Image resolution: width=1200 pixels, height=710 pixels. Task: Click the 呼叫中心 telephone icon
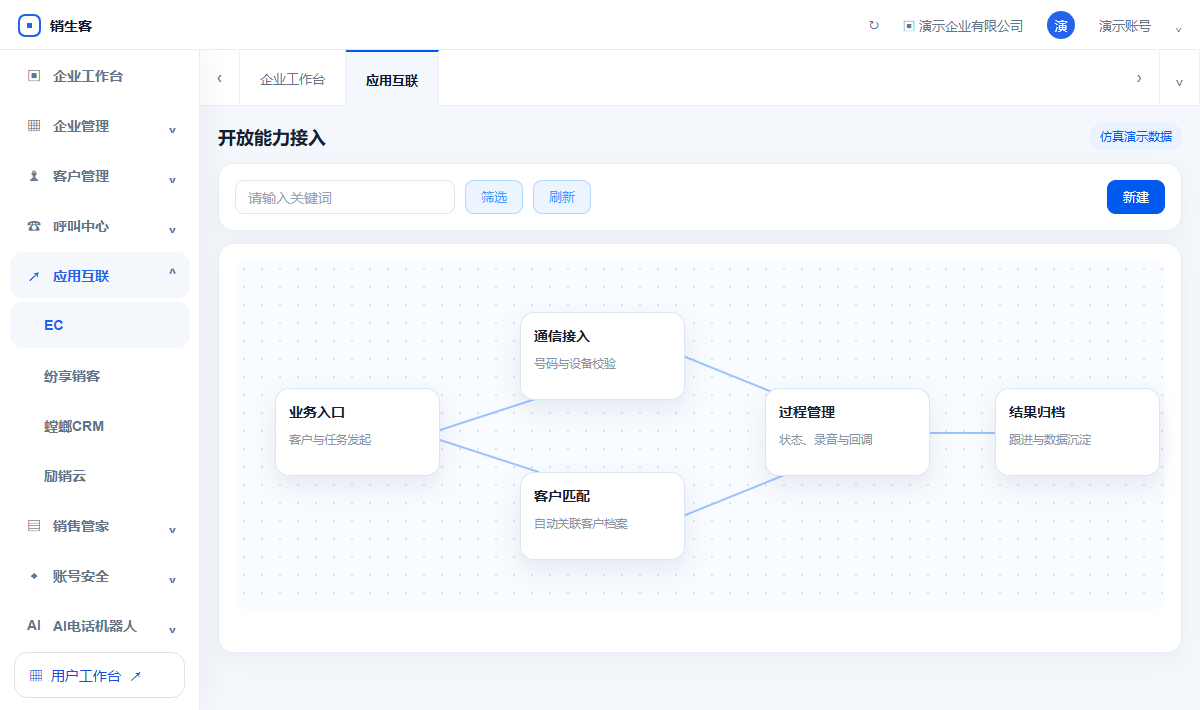pyautogui.click(x=34, y=226)
